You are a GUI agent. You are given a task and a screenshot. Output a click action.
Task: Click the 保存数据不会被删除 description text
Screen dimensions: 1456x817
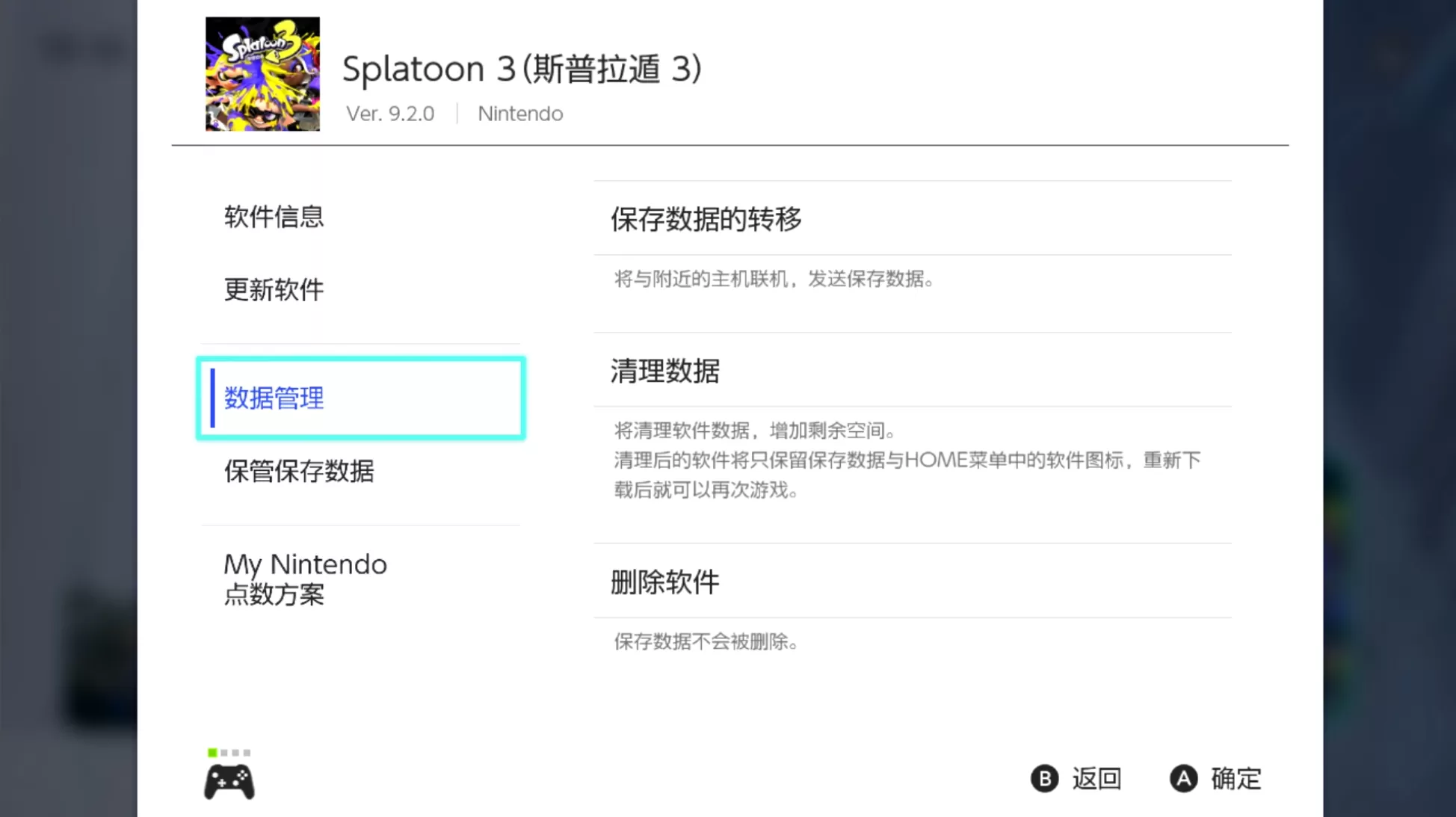[x=706, y=641]
